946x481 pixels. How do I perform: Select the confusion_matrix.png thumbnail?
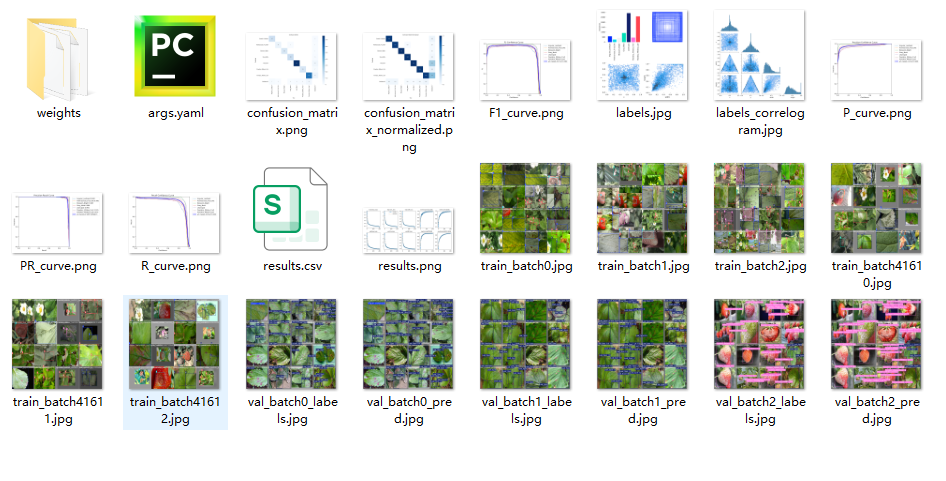click(x=291, y=66)
